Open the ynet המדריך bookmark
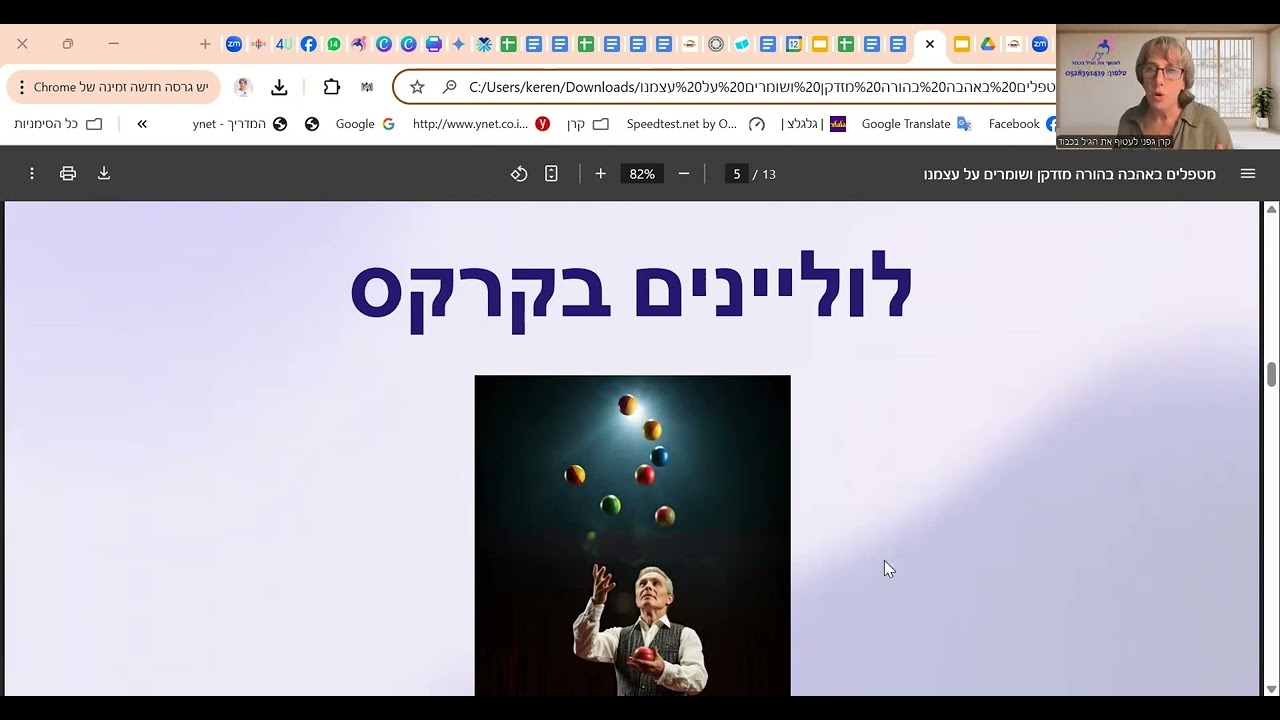Image resolution: width=1280 pixels, height=720 pixels. tap(240, 124)
